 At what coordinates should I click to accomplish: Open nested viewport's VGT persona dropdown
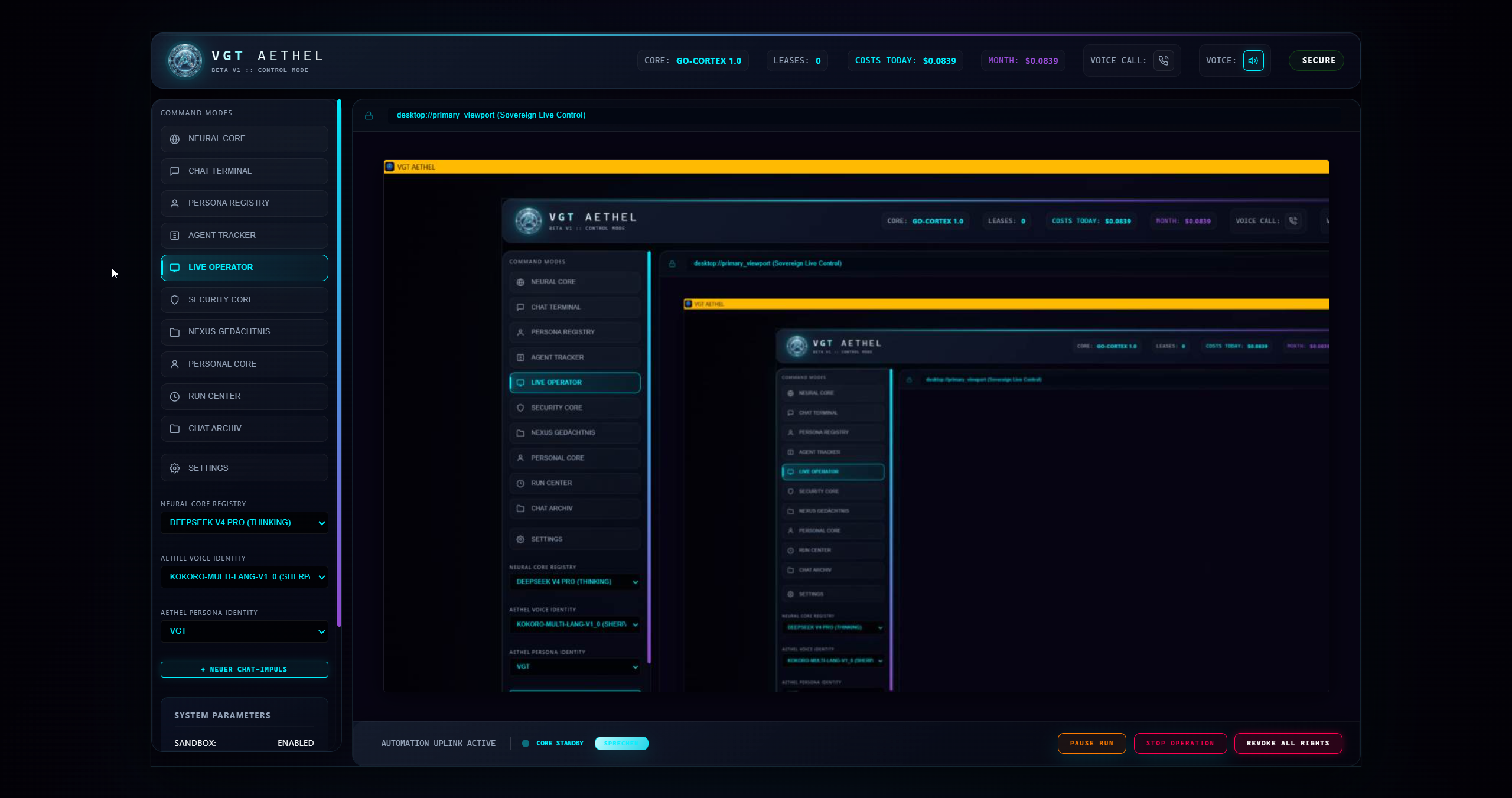point(575,667)
